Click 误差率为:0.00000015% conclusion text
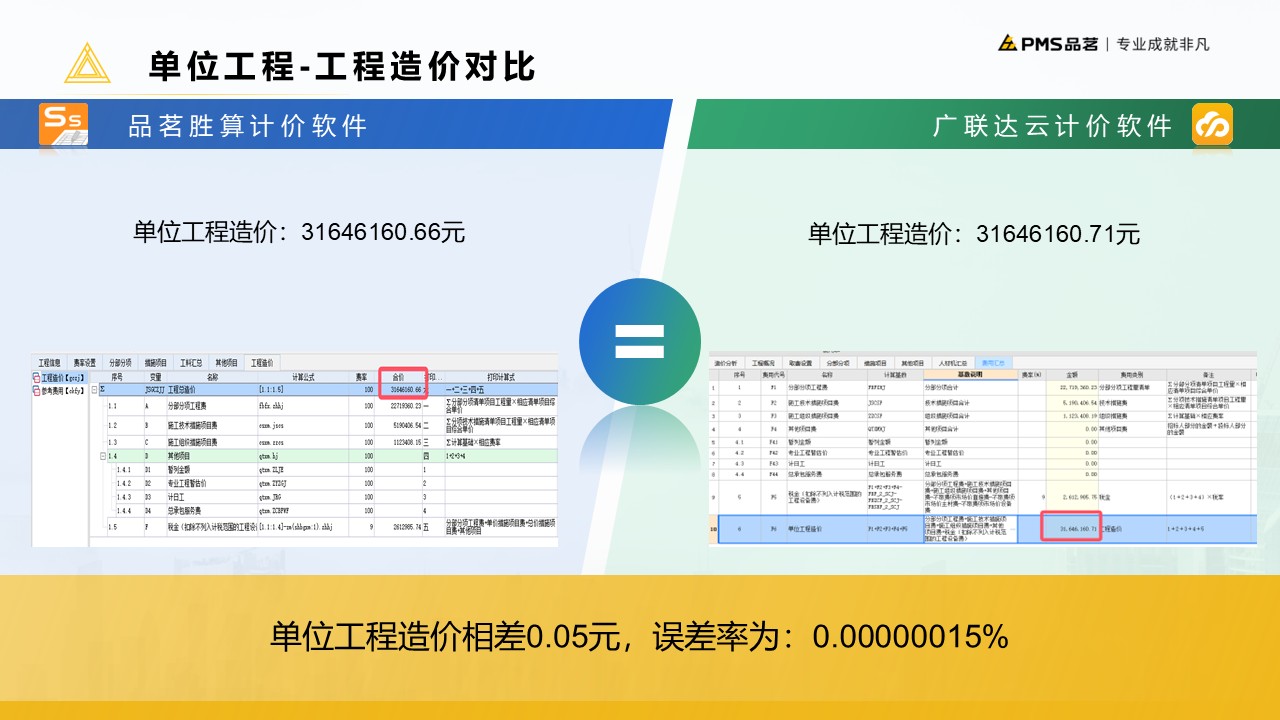This screenshot has height=720, width=1280. (830, 636)
